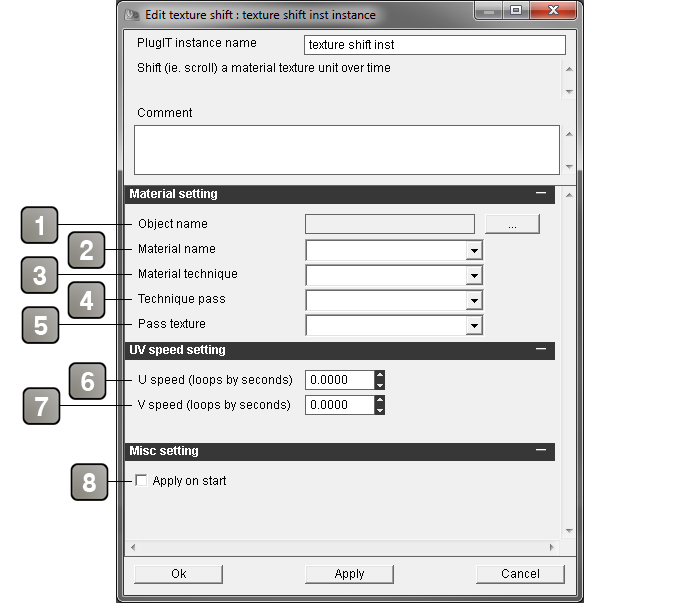Decrease U speed with down arrow

[379, 385]
